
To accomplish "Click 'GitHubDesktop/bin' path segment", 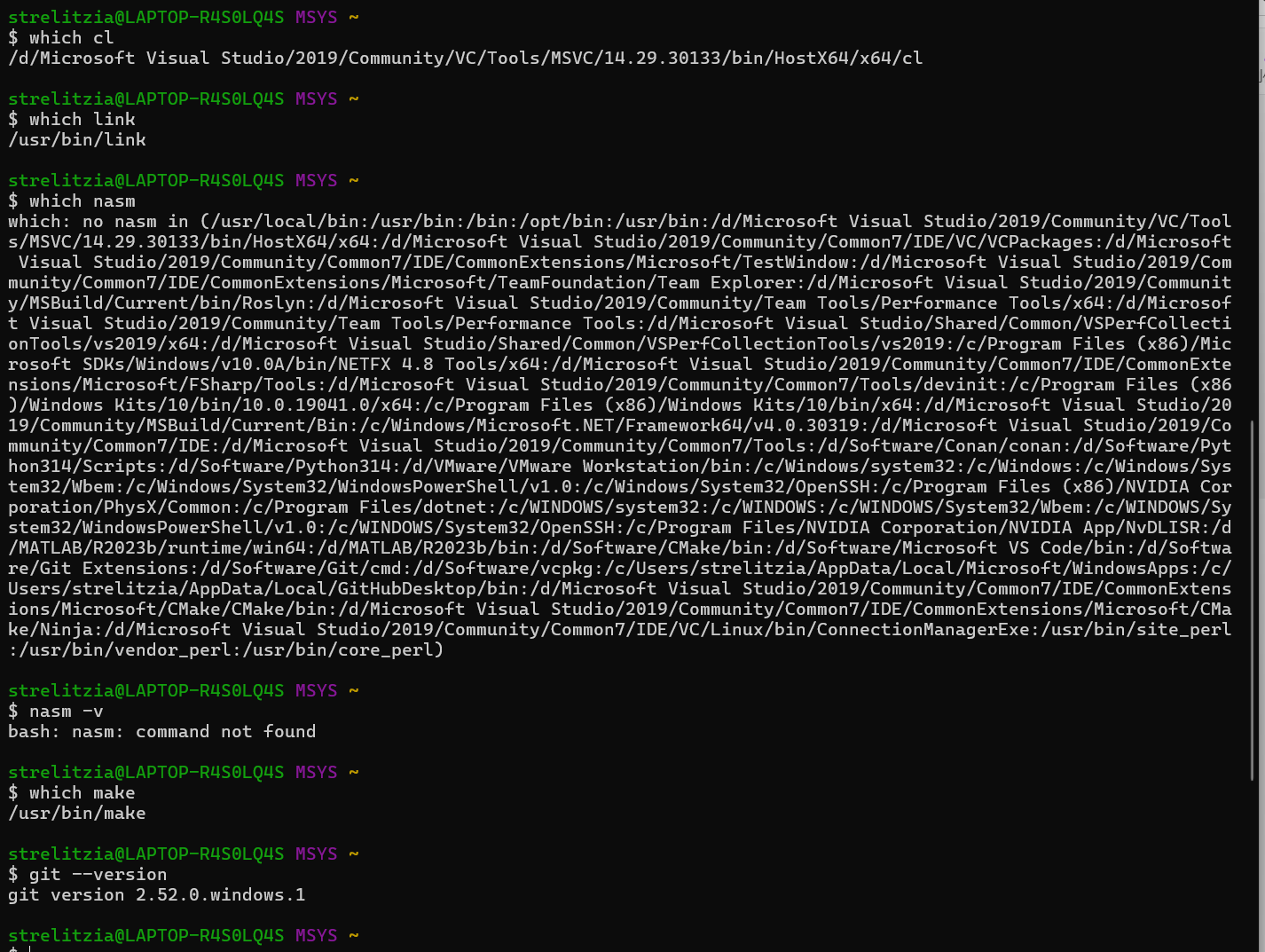I will (x=428, y=588).
